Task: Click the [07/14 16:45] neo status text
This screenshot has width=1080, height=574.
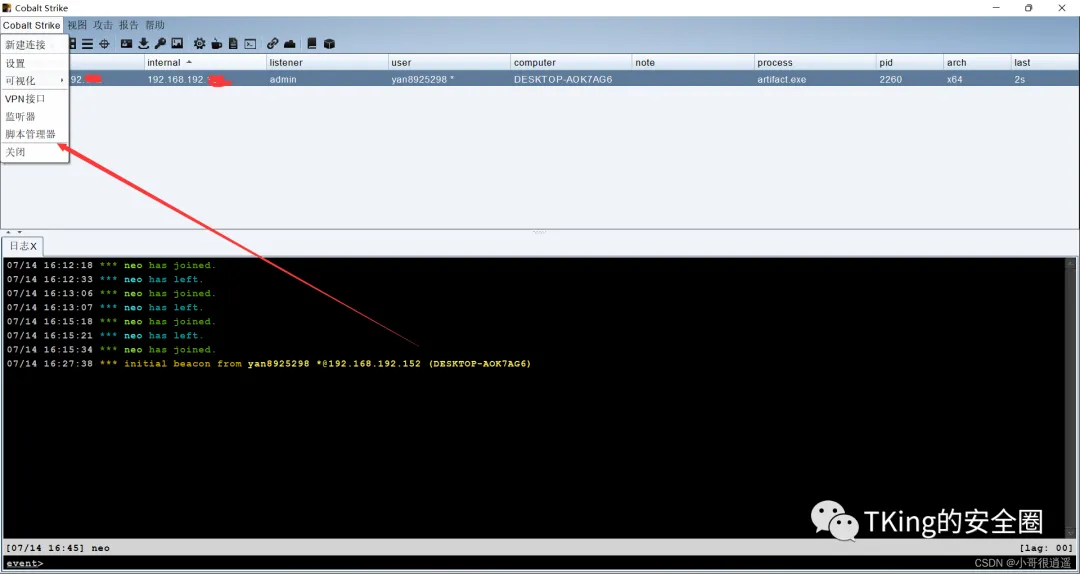Action: [58, 548]
